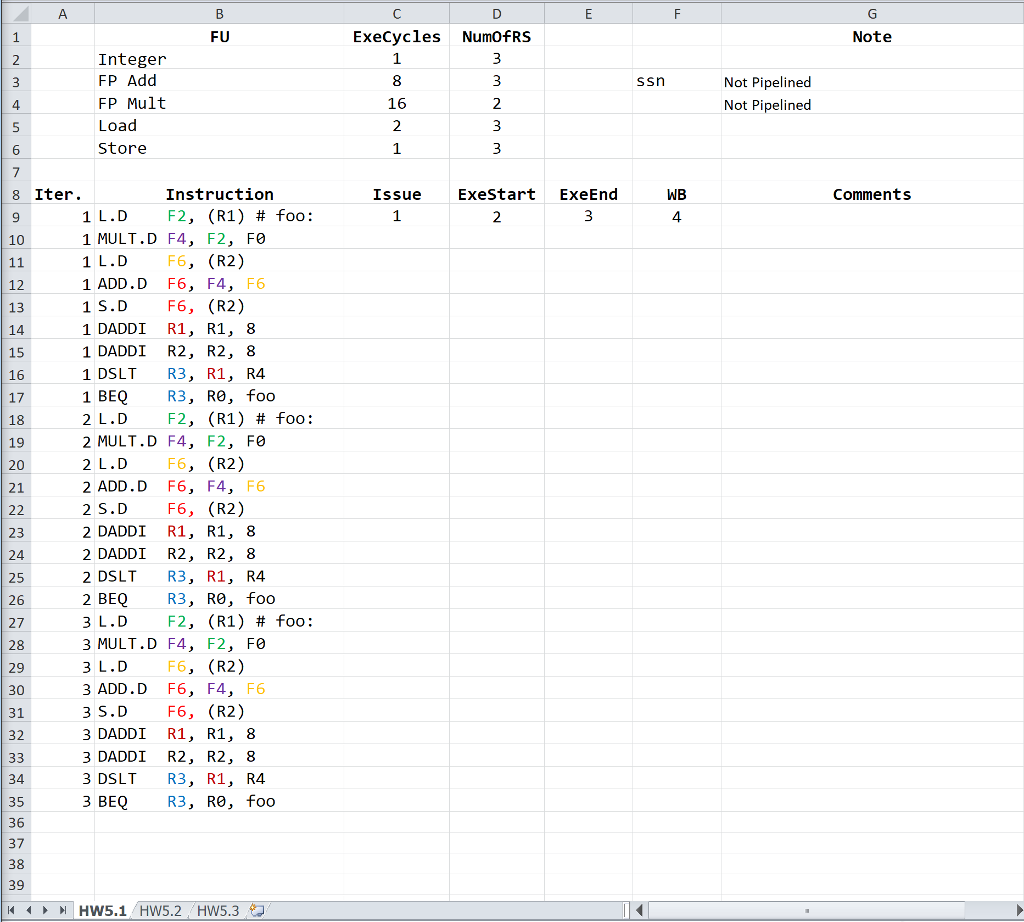Click the 'Instruction' header cell

219,195
